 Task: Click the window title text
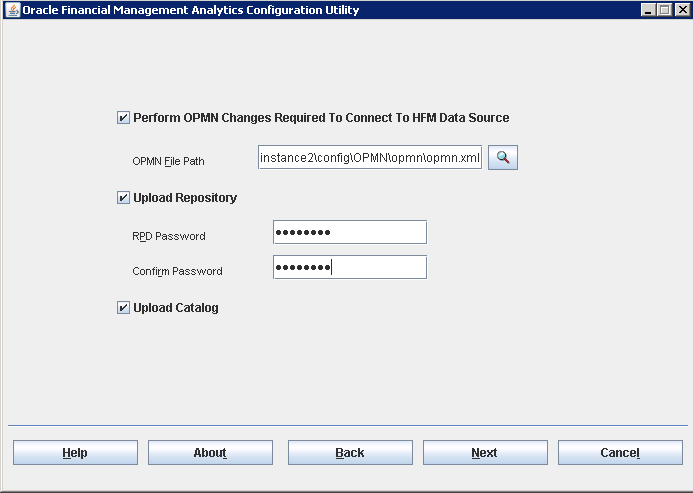[x=190, y=10]
